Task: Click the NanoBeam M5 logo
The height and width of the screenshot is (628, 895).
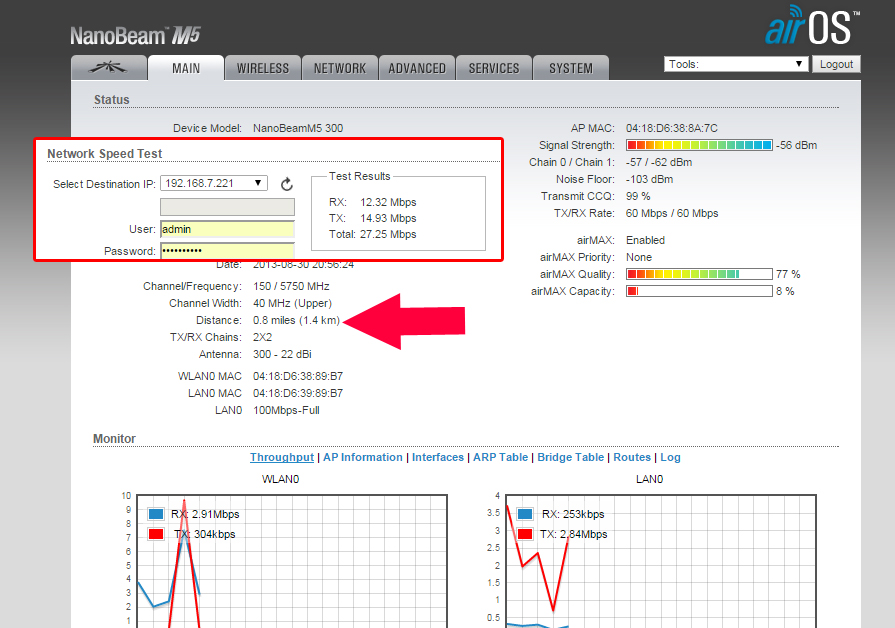Action: coord(135,36)
